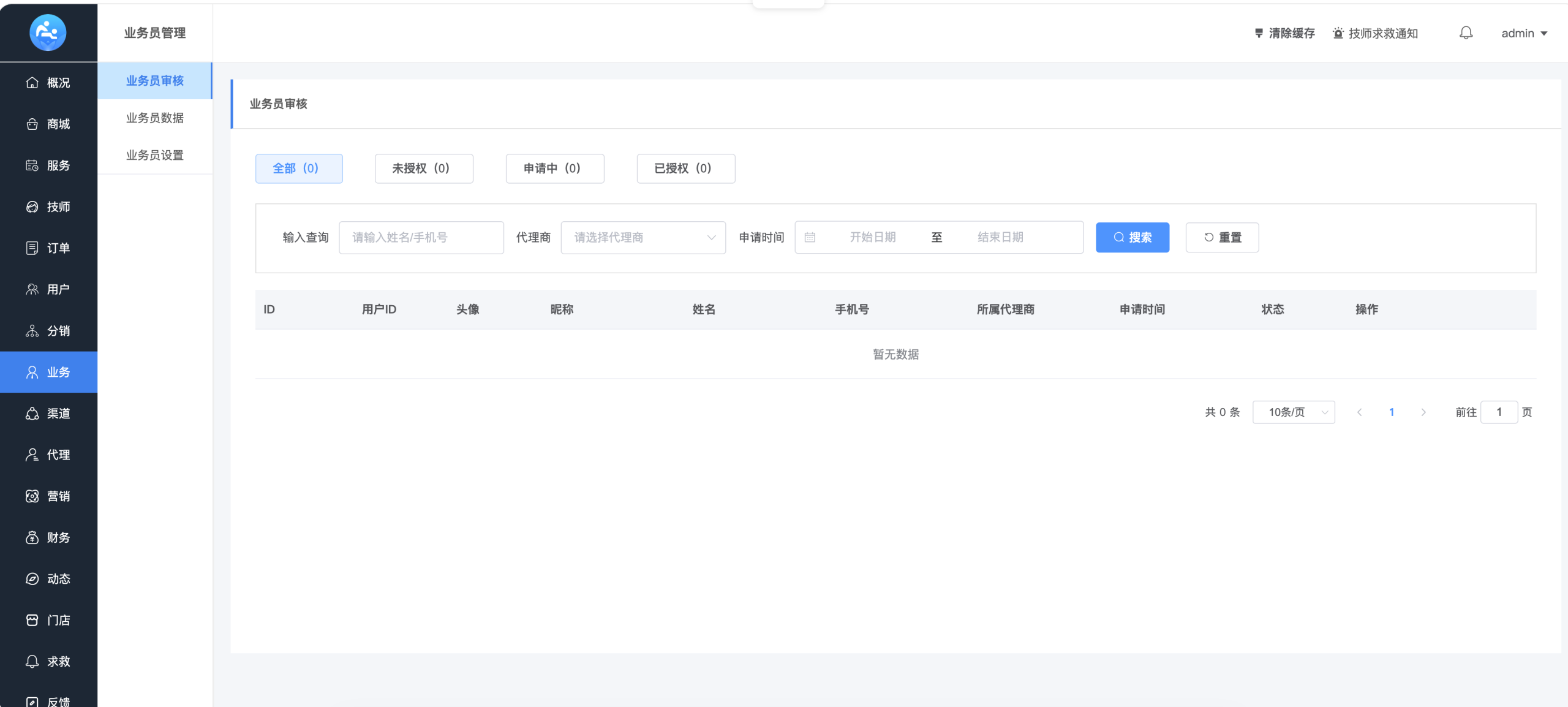Click the 申请时间 column header

(x=1142, y=310)
